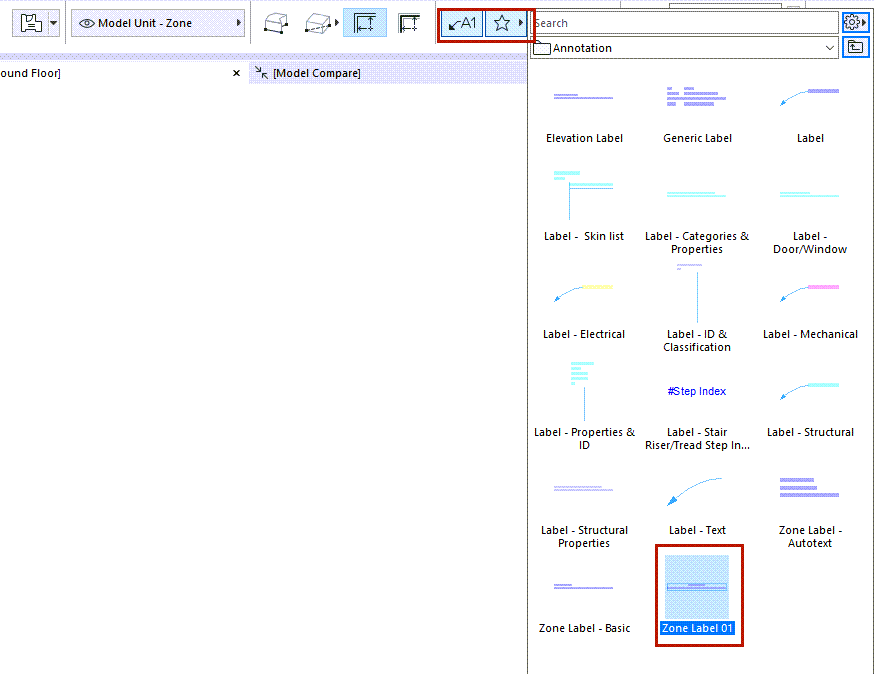Select the Label - Text object

697,505
